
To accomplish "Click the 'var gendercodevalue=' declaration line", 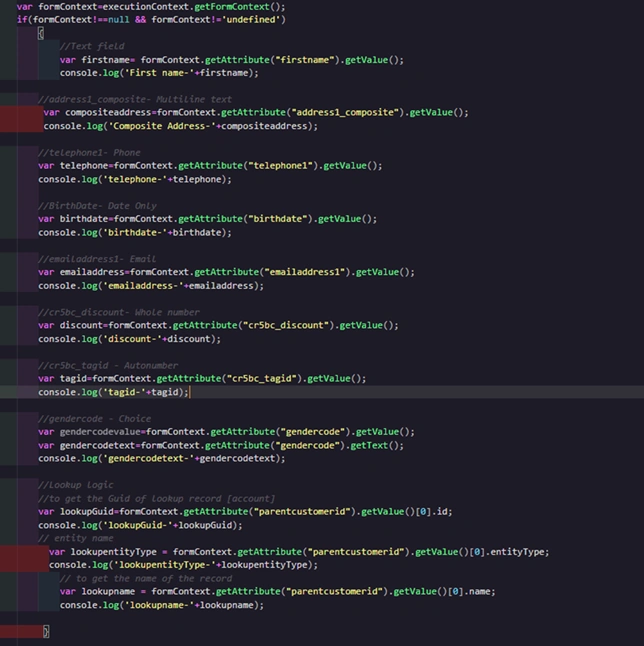I will click(x=226, y=432).
